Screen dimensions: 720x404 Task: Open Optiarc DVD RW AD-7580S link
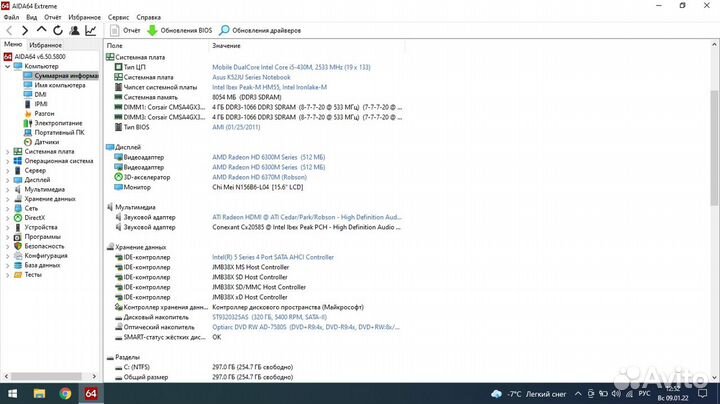click(x=306, y=327)
